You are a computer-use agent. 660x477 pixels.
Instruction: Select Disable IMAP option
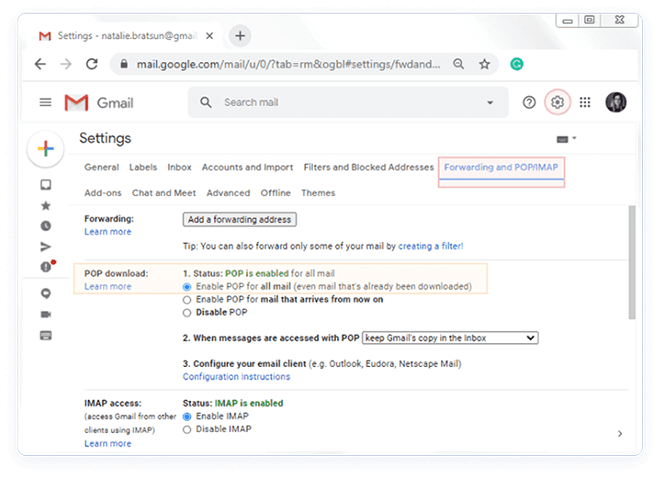click(x=187, y=429)
